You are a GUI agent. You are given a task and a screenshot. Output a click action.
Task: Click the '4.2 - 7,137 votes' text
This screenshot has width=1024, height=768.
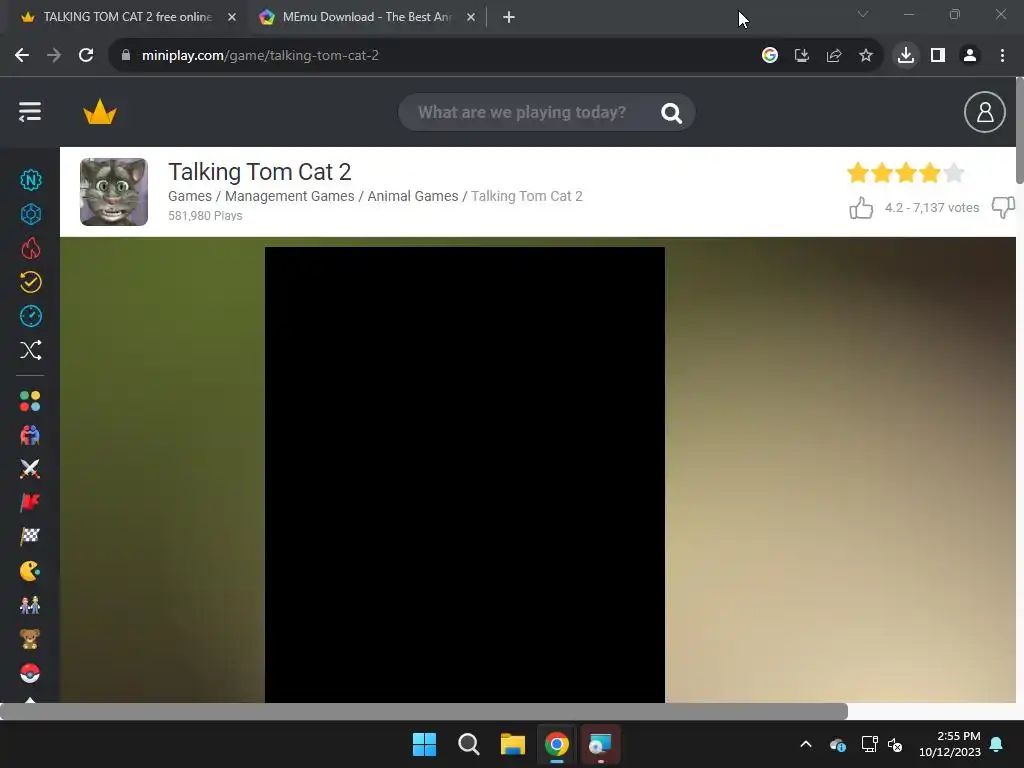pos(932,208)
